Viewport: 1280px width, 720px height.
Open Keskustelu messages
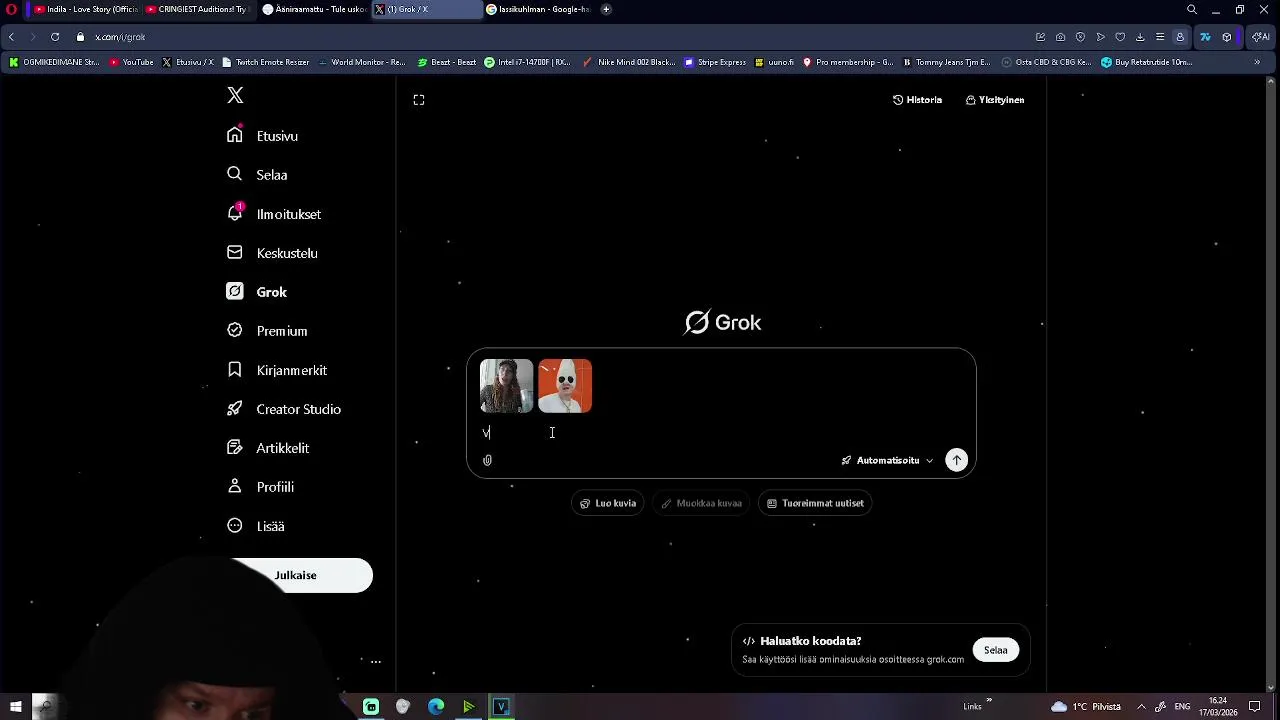(272, 253)
